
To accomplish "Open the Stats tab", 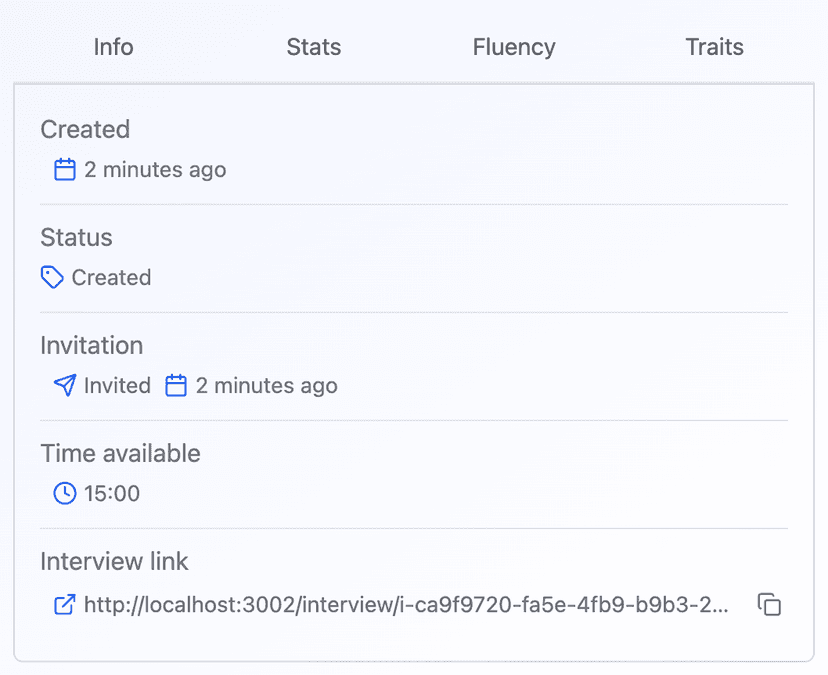I will coord(313,47).
